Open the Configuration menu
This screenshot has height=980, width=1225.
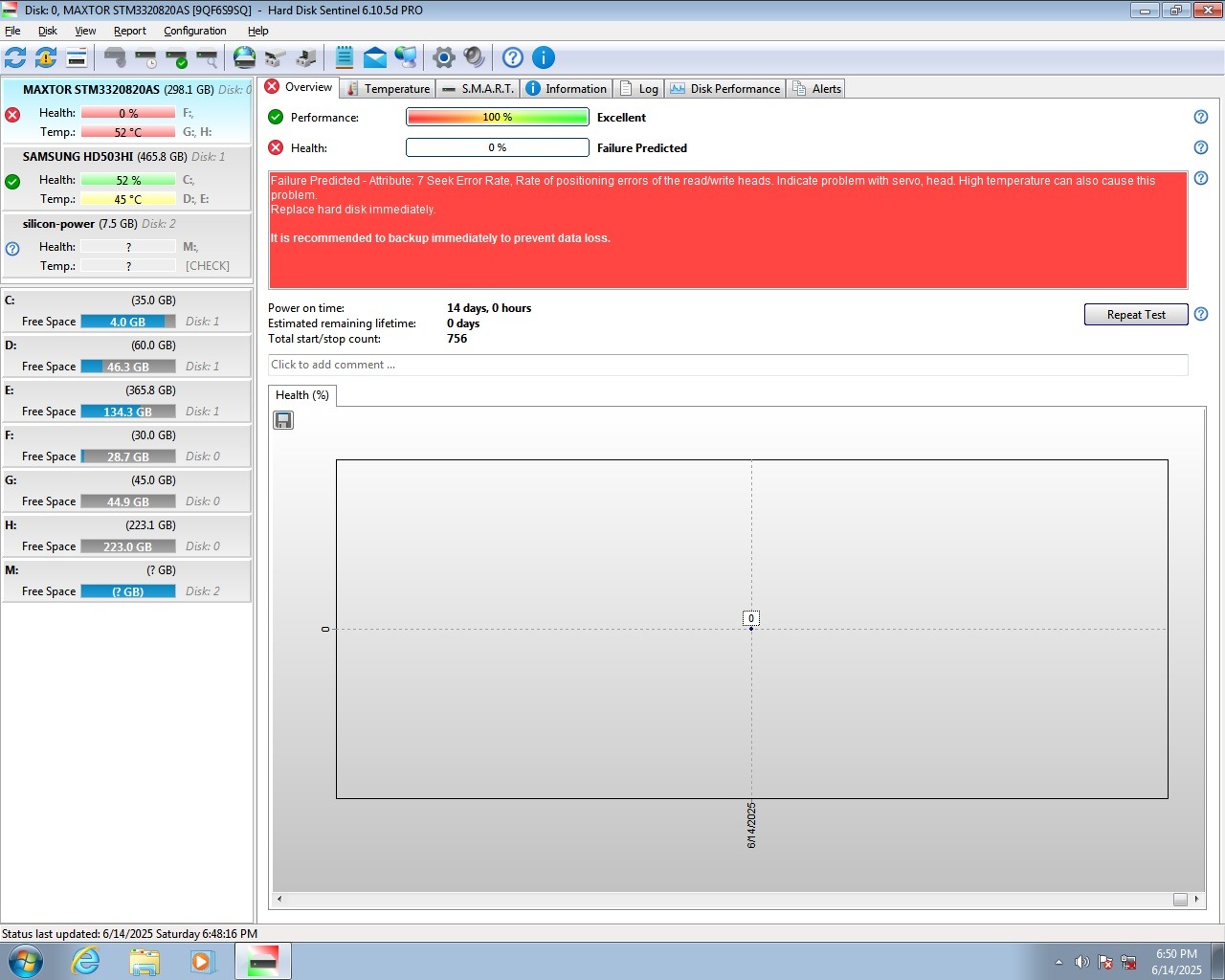(x=194, y=31)
